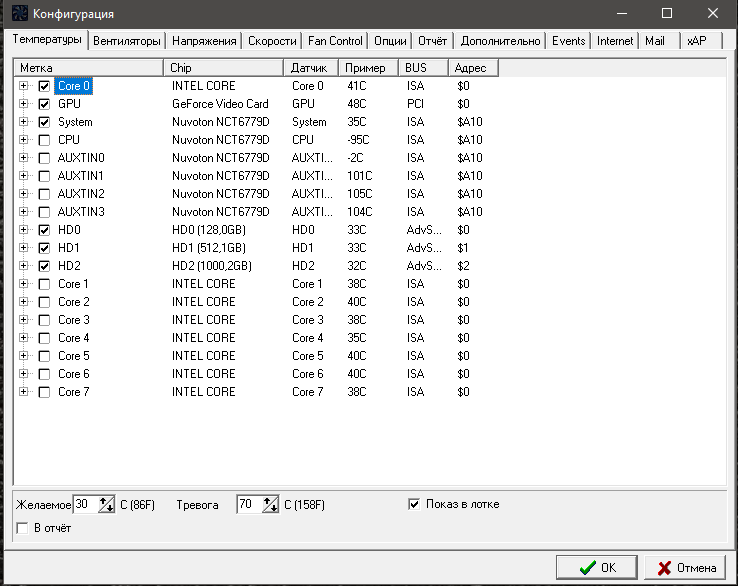
Task: Toggle the System sensor checkbox
Action: click(x=44, y=122)
